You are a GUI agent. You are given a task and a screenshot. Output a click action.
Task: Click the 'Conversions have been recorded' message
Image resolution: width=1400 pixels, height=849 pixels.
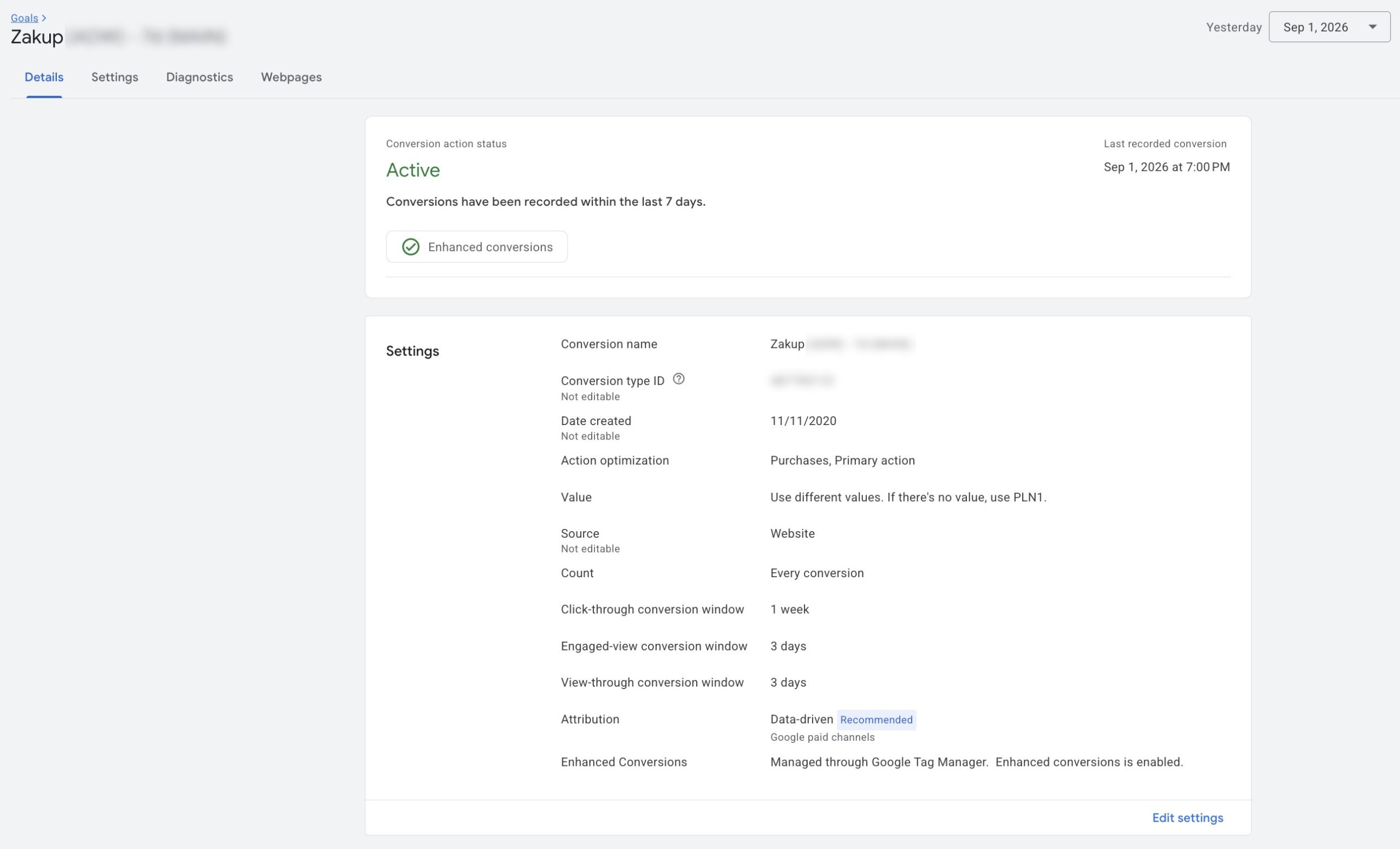click(546, 202)
